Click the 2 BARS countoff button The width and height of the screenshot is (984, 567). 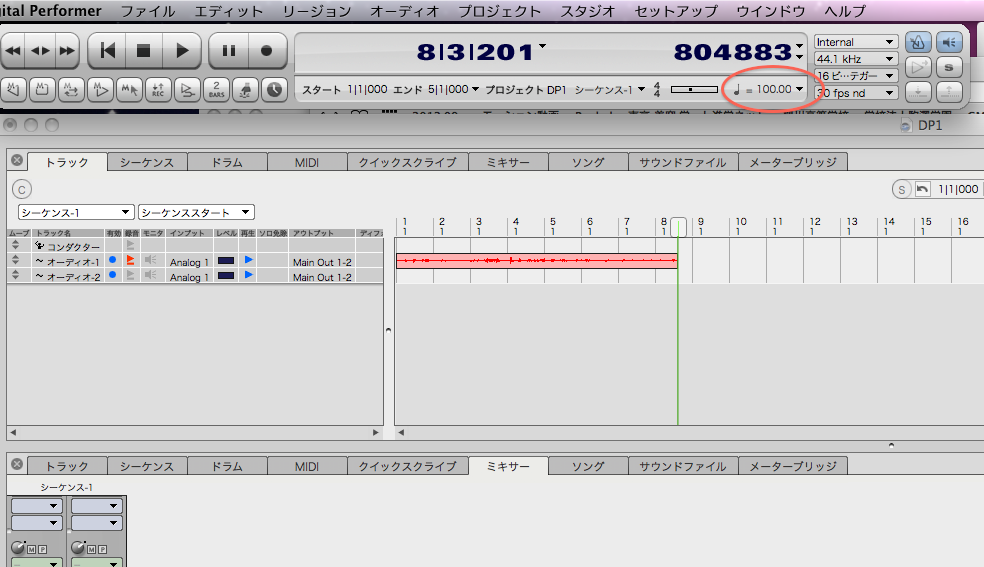click(217, 90)
